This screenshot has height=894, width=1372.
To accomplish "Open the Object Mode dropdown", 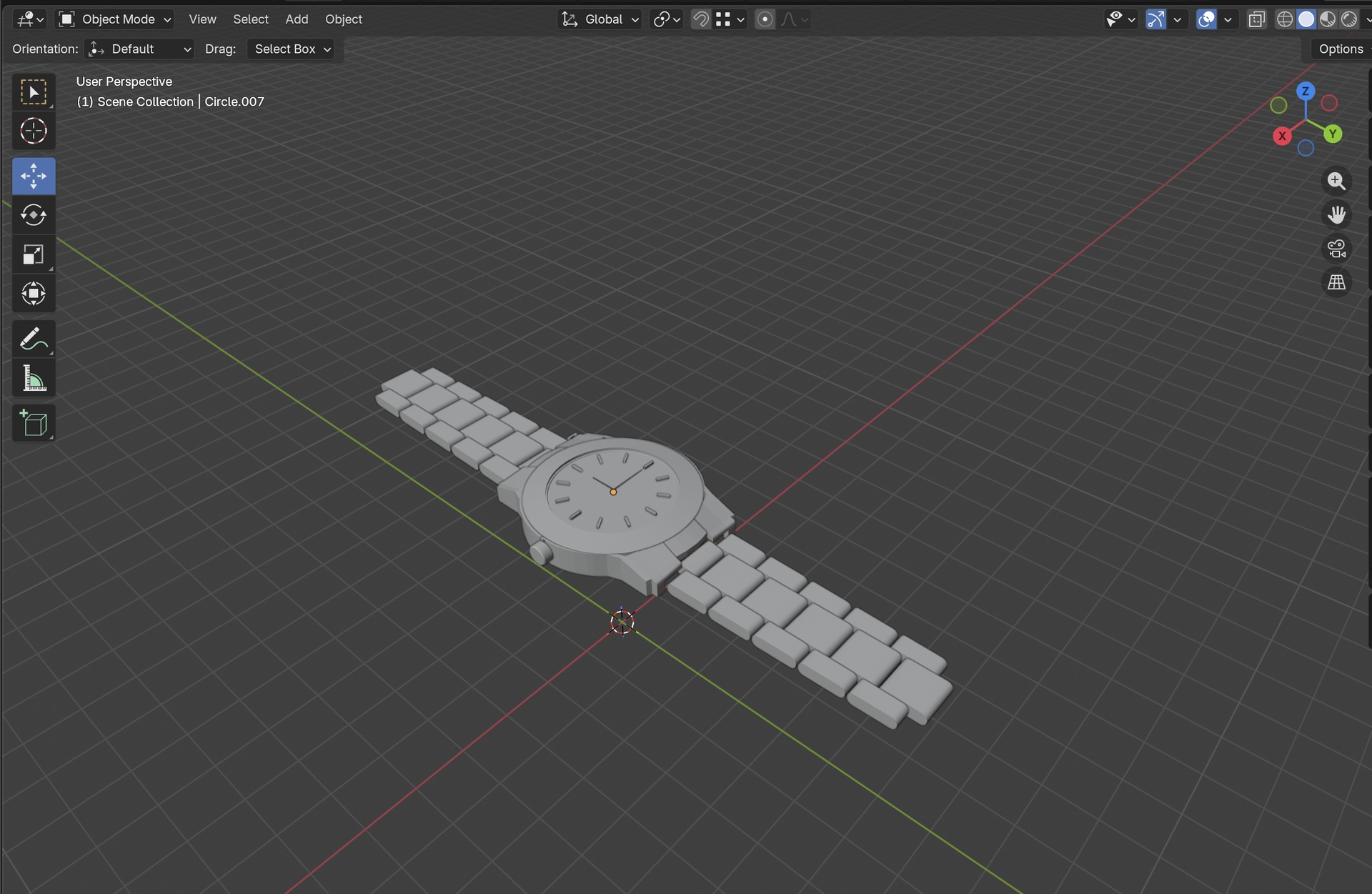I will (x=115, y=19).
